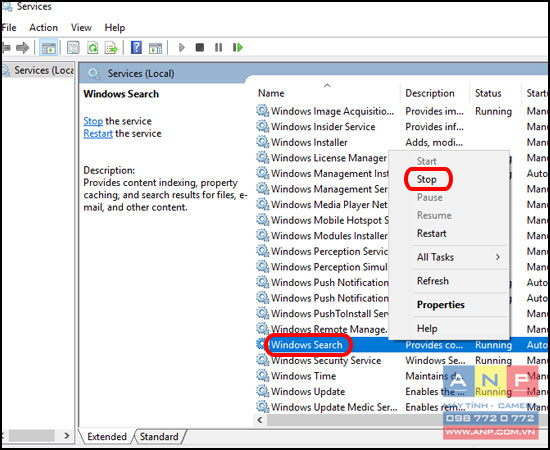Click gear icon beside Windows Security Service
Screen dimensions: 550x450
[x=262, y=360]
